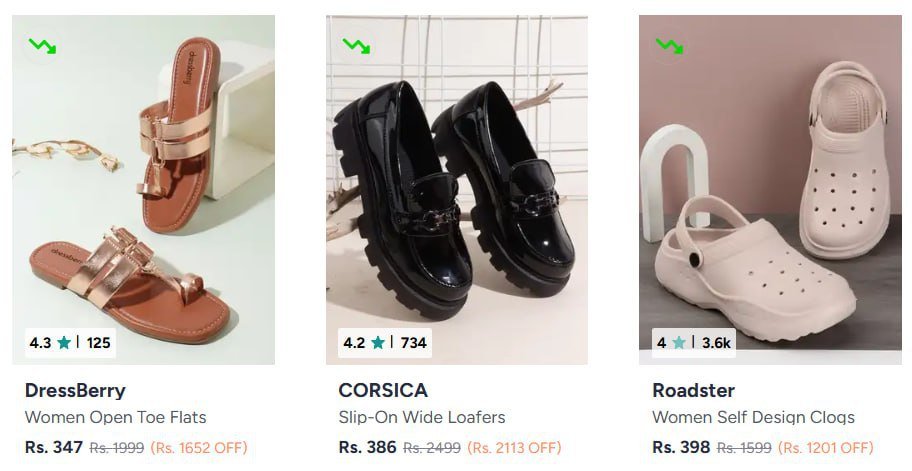Click the rating star on Roadster clogs
This screenshot has height=471, width=912.
680,343
